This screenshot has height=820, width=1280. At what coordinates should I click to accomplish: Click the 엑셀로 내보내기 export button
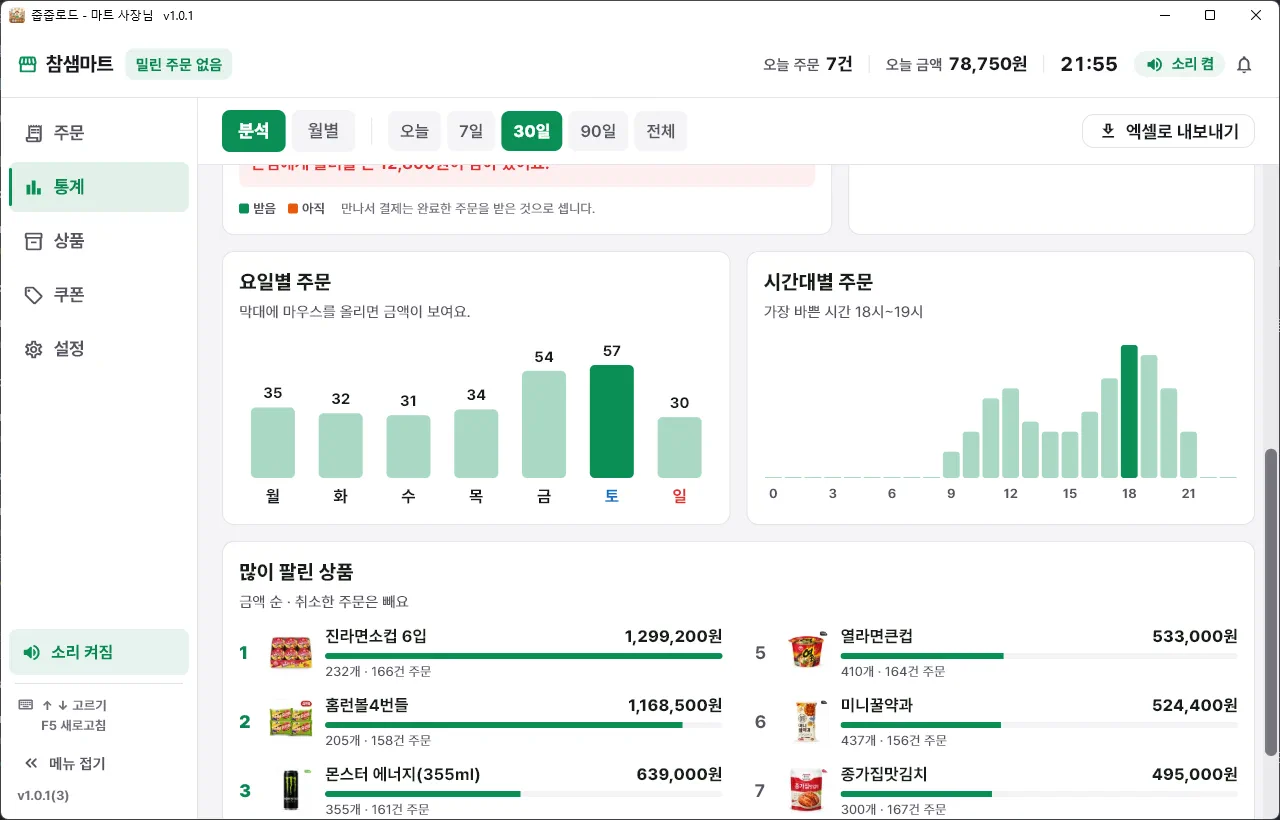pyautogui.click(x=1168, y=131)
